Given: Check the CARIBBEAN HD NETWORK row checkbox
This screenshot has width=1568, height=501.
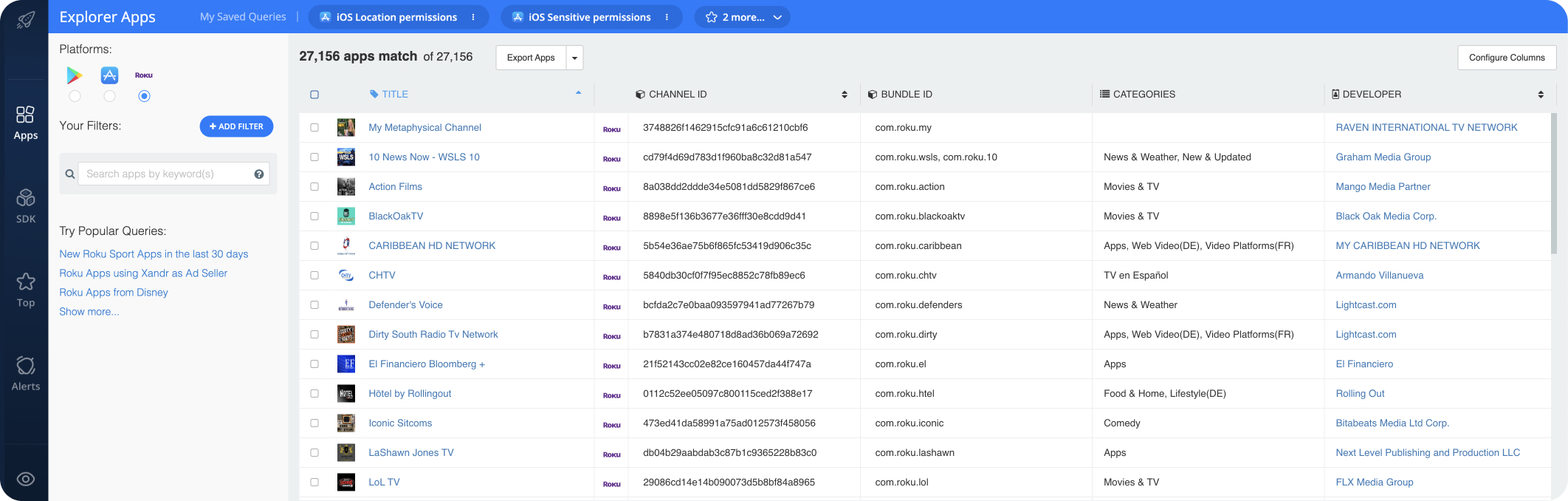Looking at the screenshot, I should click(314, 245).
